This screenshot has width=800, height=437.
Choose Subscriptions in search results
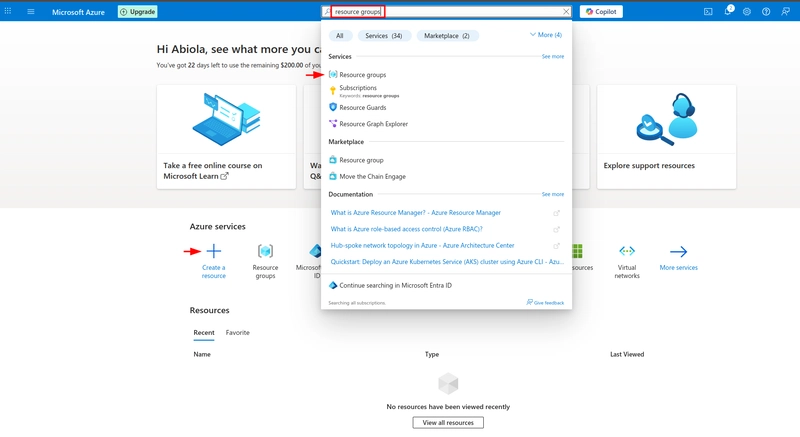point(358,88)
